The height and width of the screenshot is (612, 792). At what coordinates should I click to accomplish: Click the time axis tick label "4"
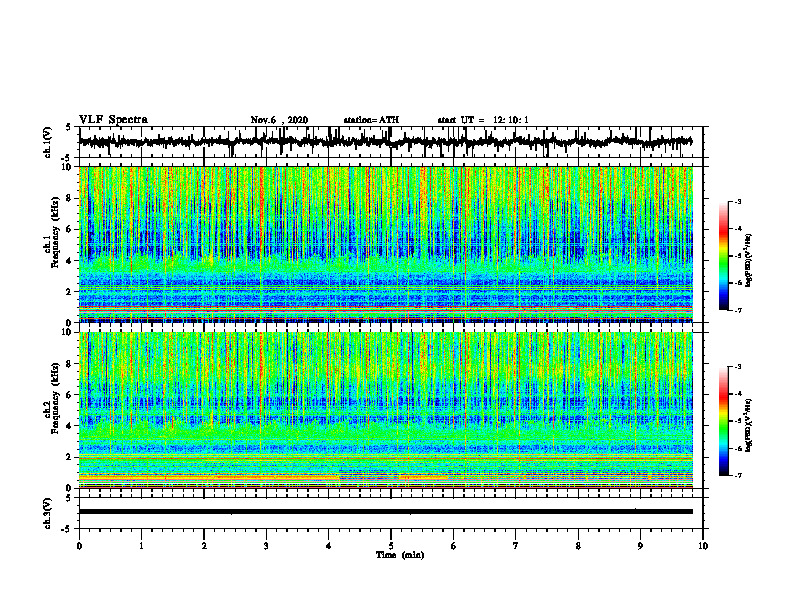pos(328,546)
